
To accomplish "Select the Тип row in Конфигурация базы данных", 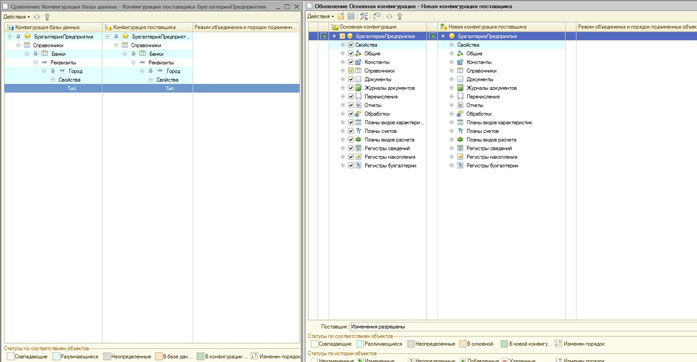I will click(53, 88).
